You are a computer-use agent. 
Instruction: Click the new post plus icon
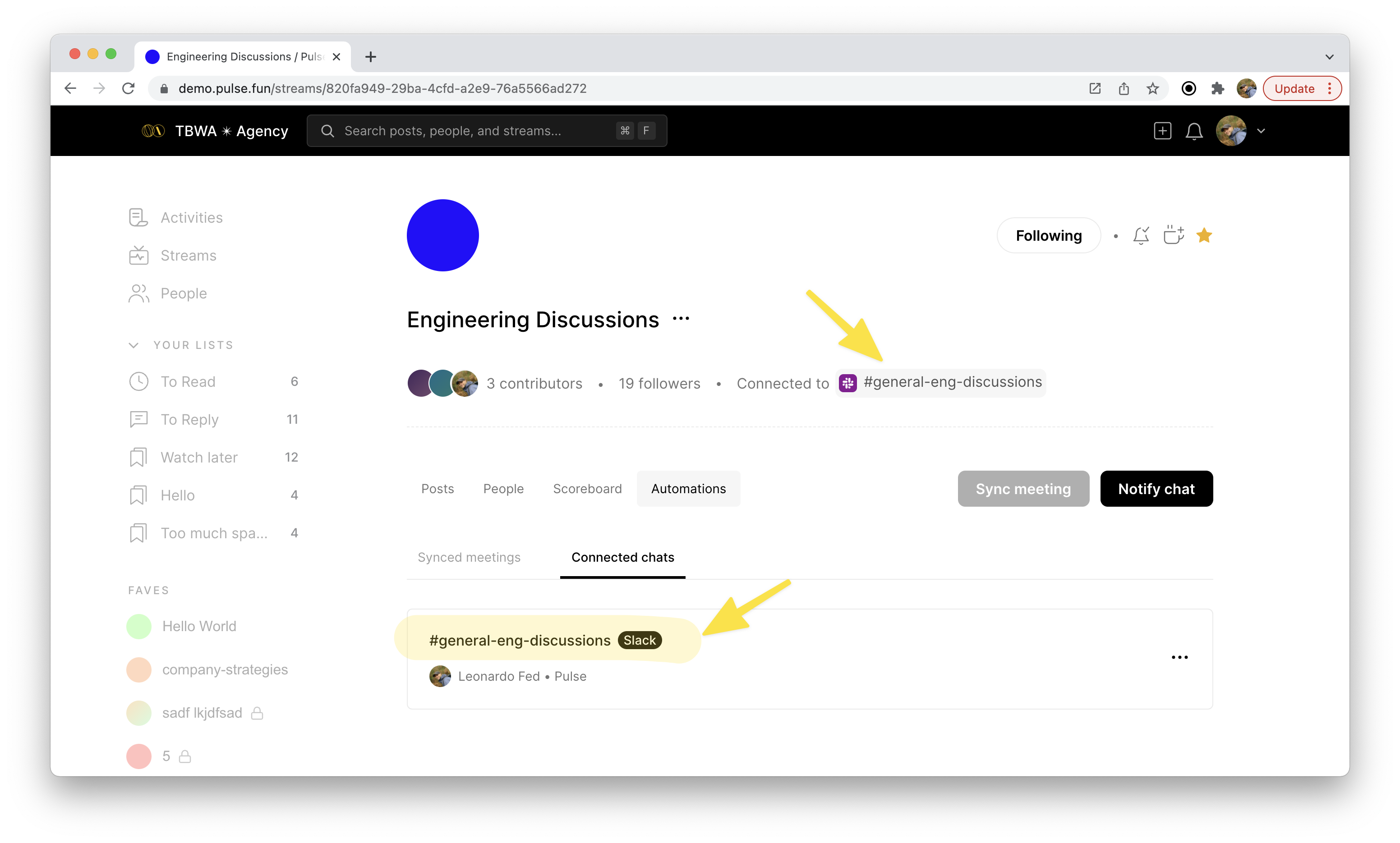pos(1162,131)
